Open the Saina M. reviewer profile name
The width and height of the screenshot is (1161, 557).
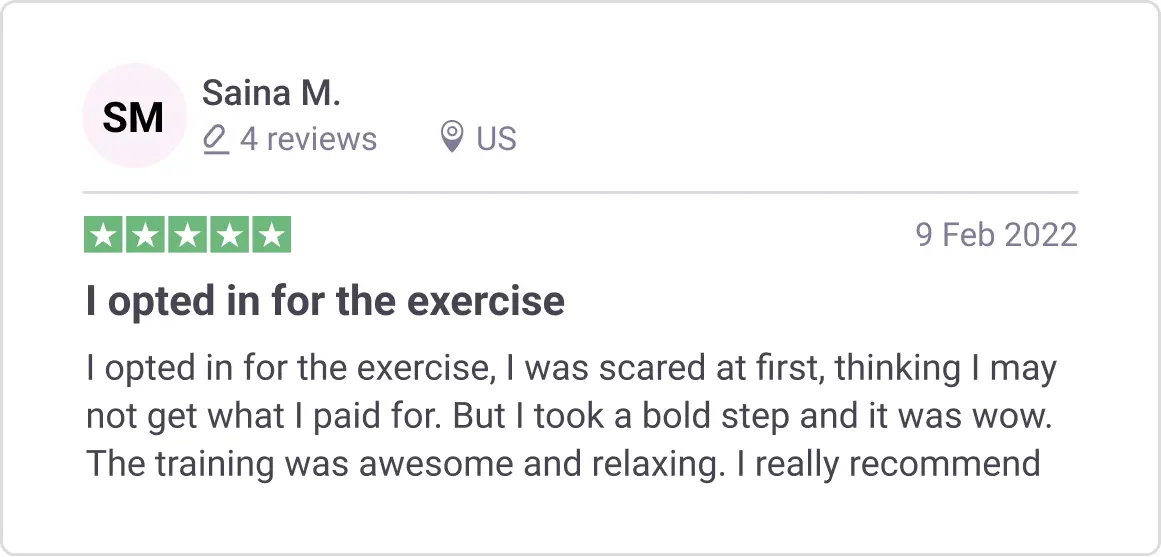271,94
